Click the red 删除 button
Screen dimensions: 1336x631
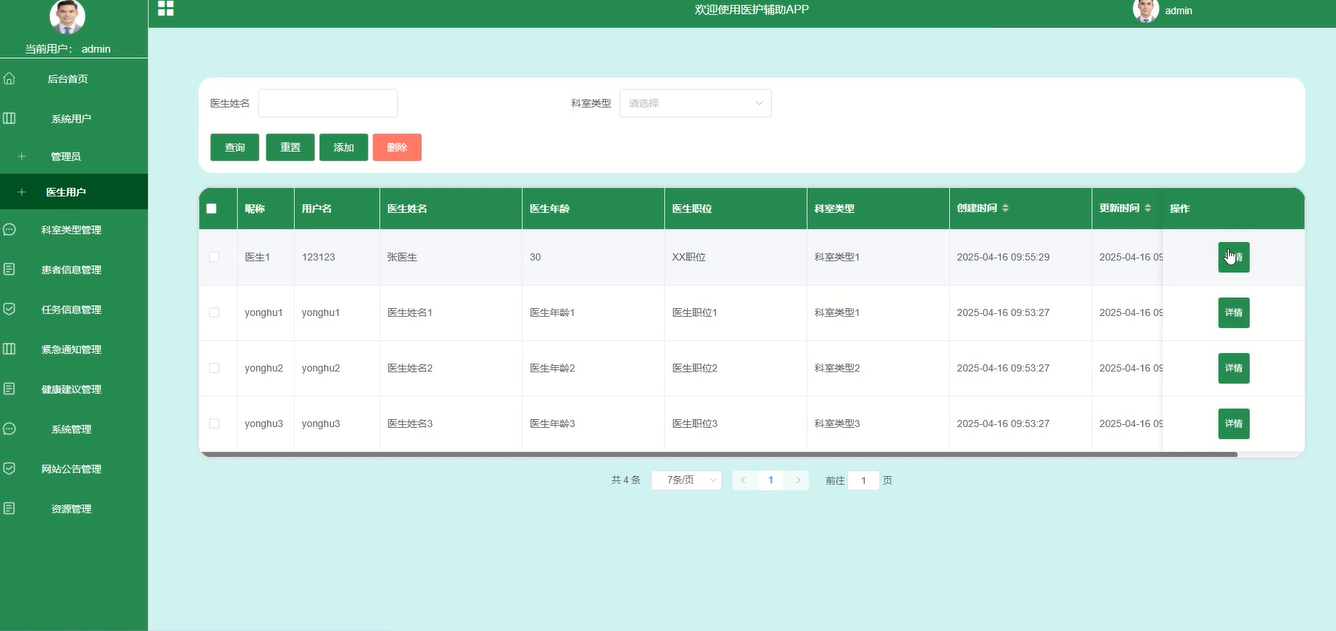coord(397,147)
